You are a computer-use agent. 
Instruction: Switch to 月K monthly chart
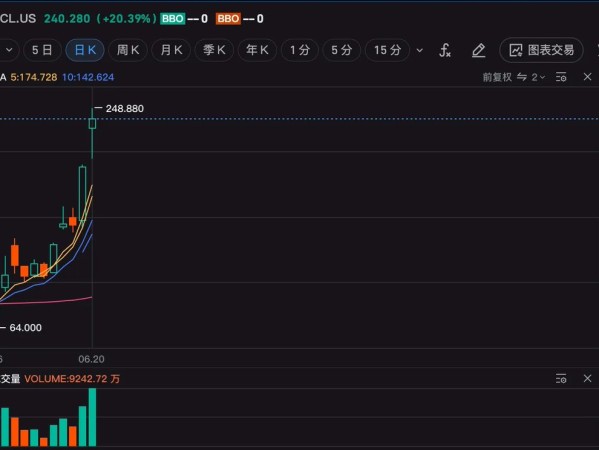[x=171, y=50]
